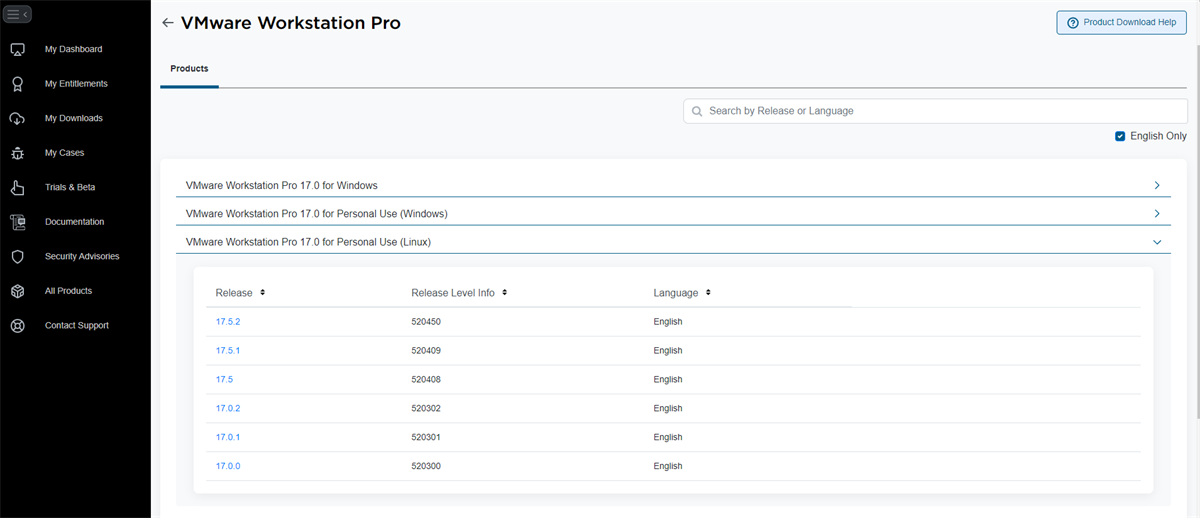Focus the Search by Release or Language field
This screenshot has height=518, width=1200.
click(x=935, y=111)
